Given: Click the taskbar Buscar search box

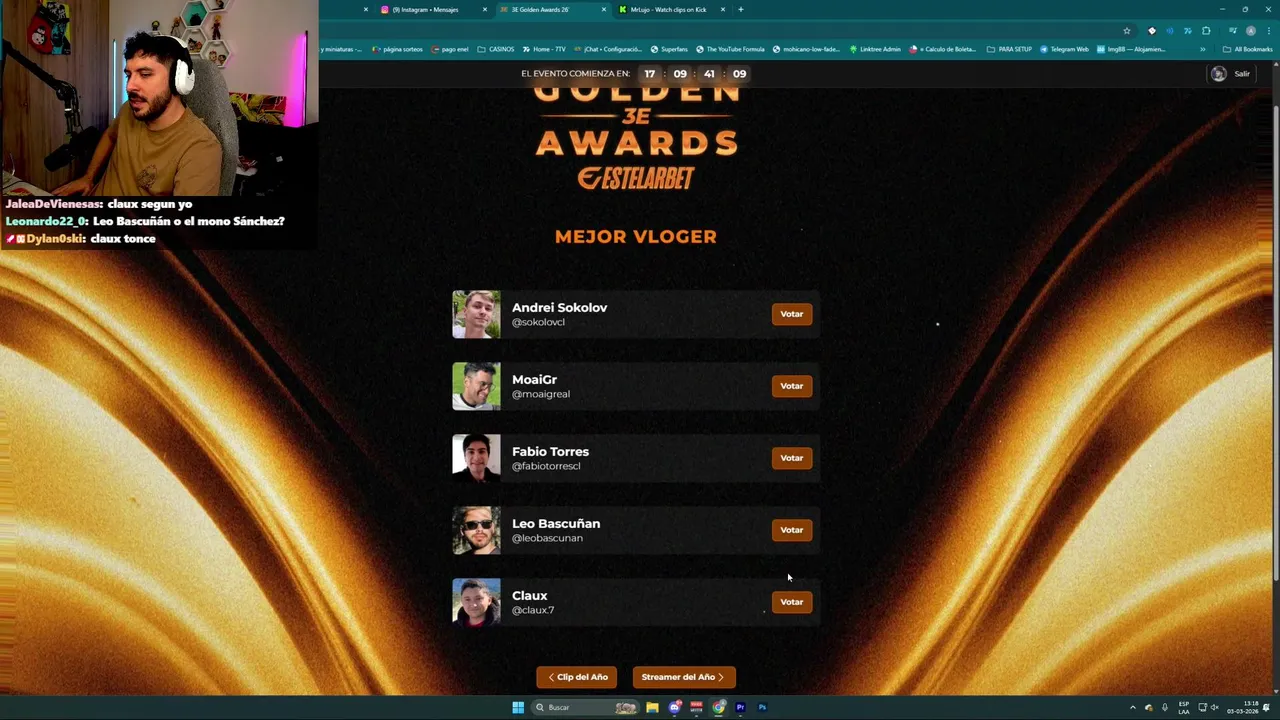Looking at the screenshot, I should coord(586,707).
